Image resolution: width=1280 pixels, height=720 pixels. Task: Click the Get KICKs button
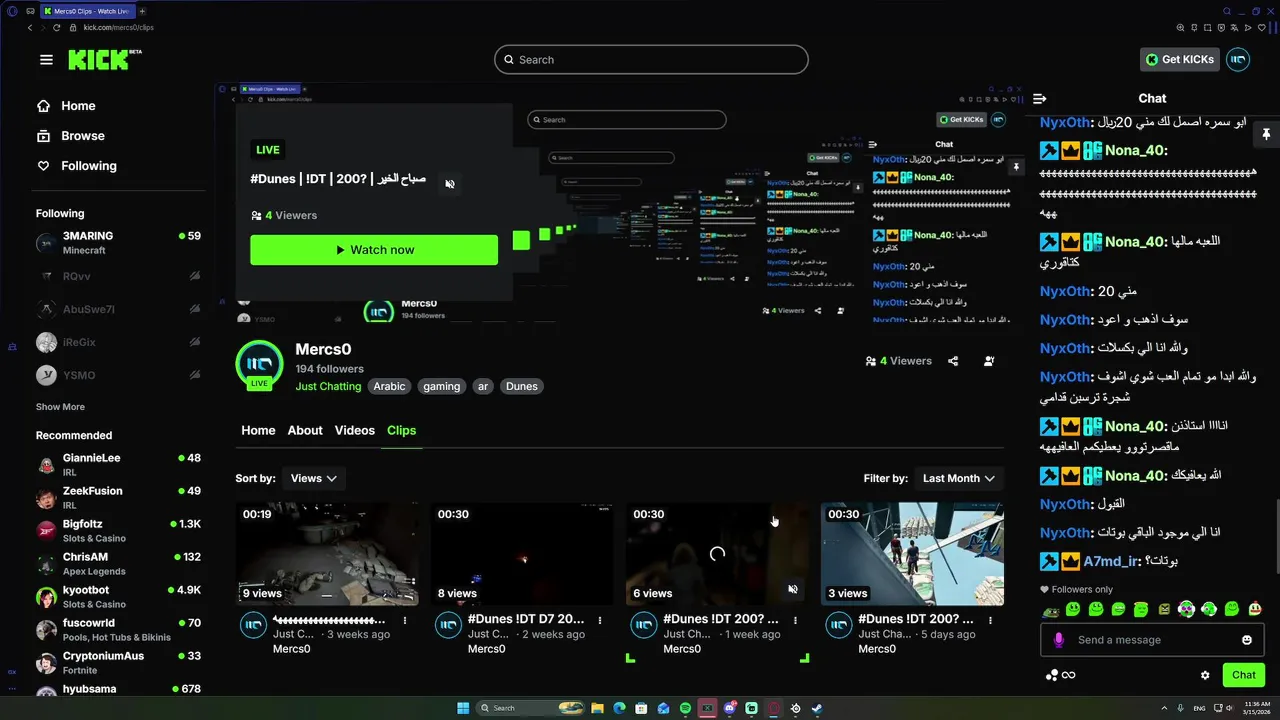1180,59
